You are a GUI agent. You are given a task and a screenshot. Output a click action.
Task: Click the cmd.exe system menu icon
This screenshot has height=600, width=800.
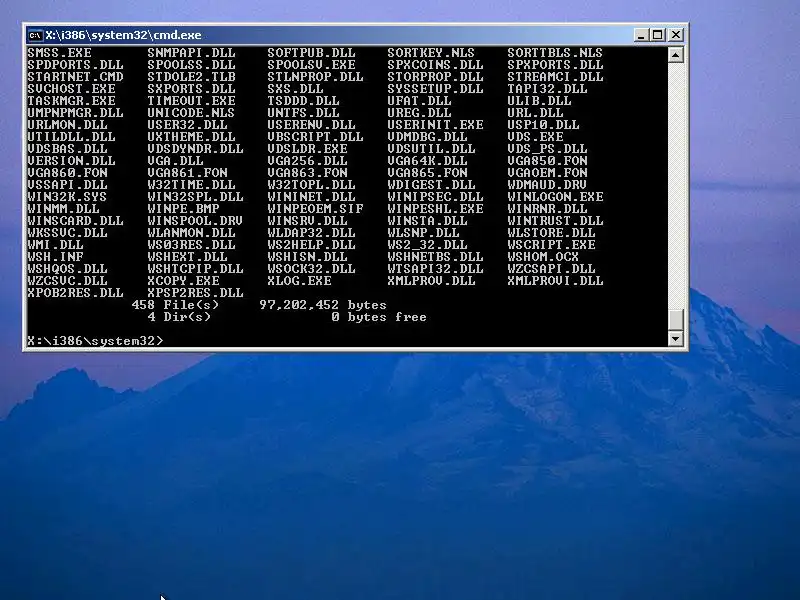pos(35,35)
